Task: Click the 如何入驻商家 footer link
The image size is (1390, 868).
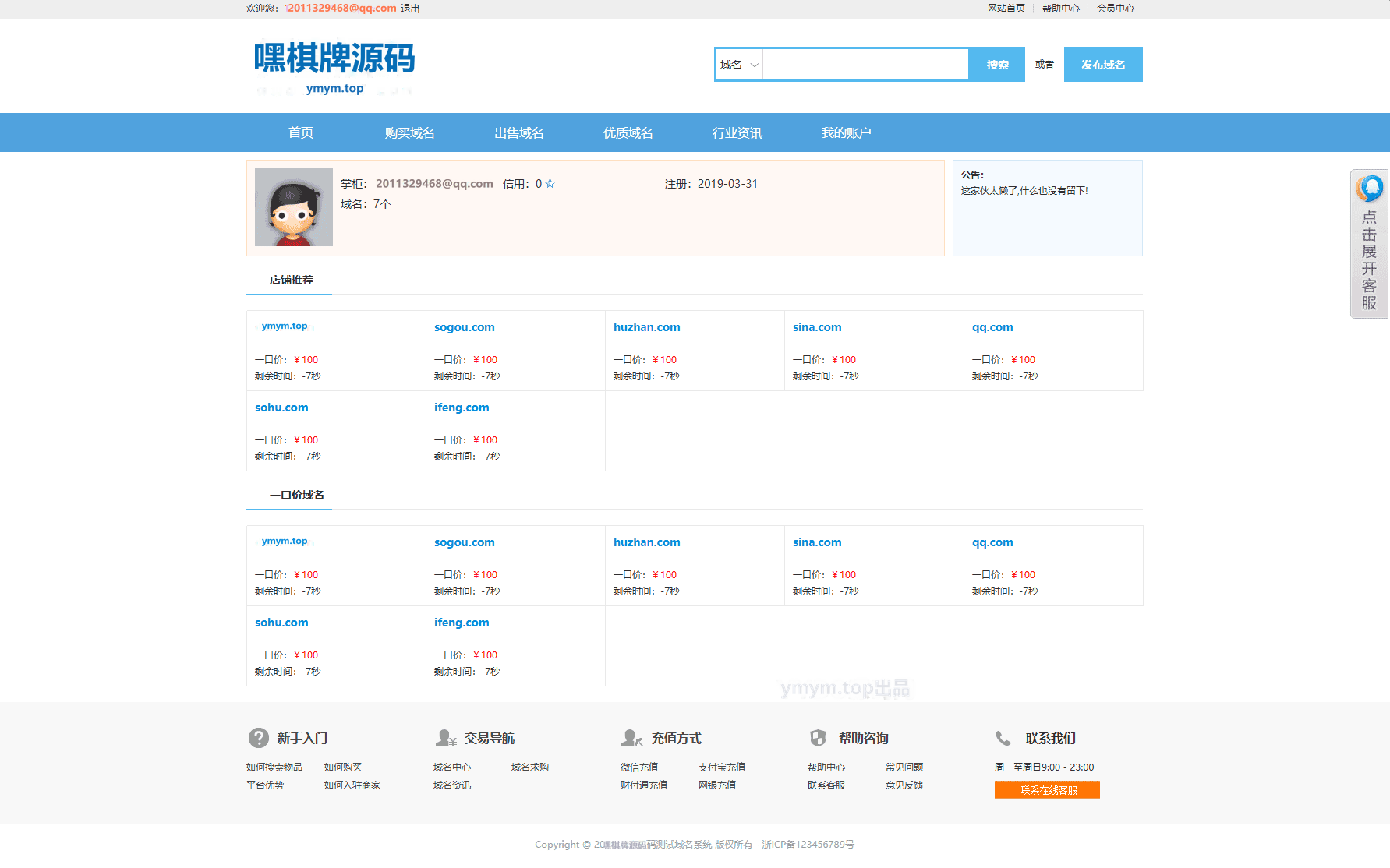Action: point(352,785)
